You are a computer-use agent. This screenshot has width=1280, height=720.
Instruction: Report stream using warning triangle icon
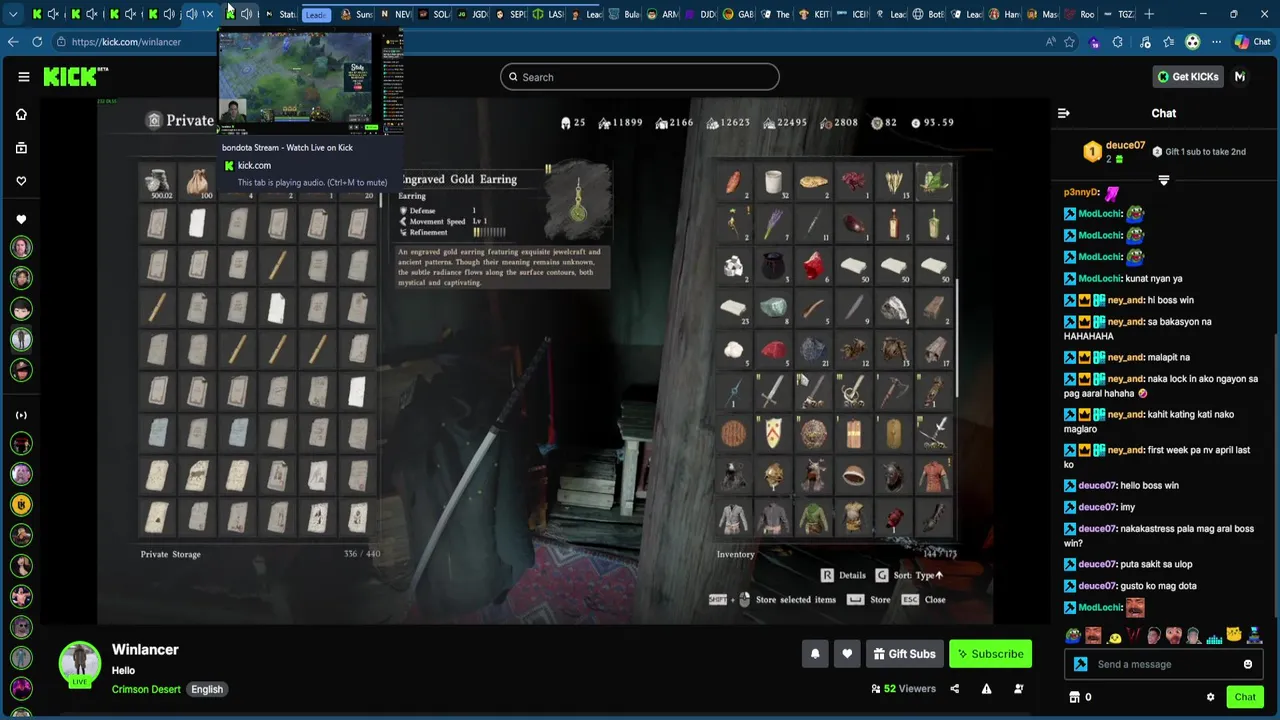986,689
